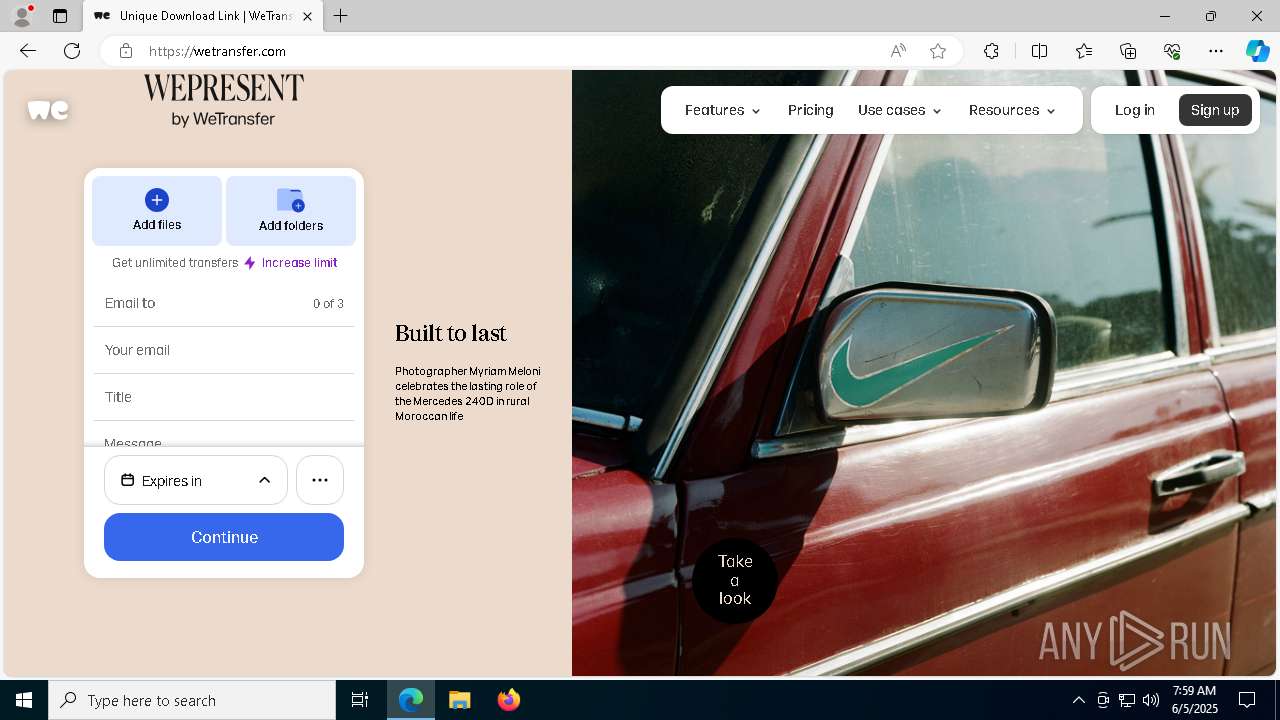The height and width of the screenshot is (720, 1280).
Task: Open the Favorites list icon
Action: [x=1084, y=51]
